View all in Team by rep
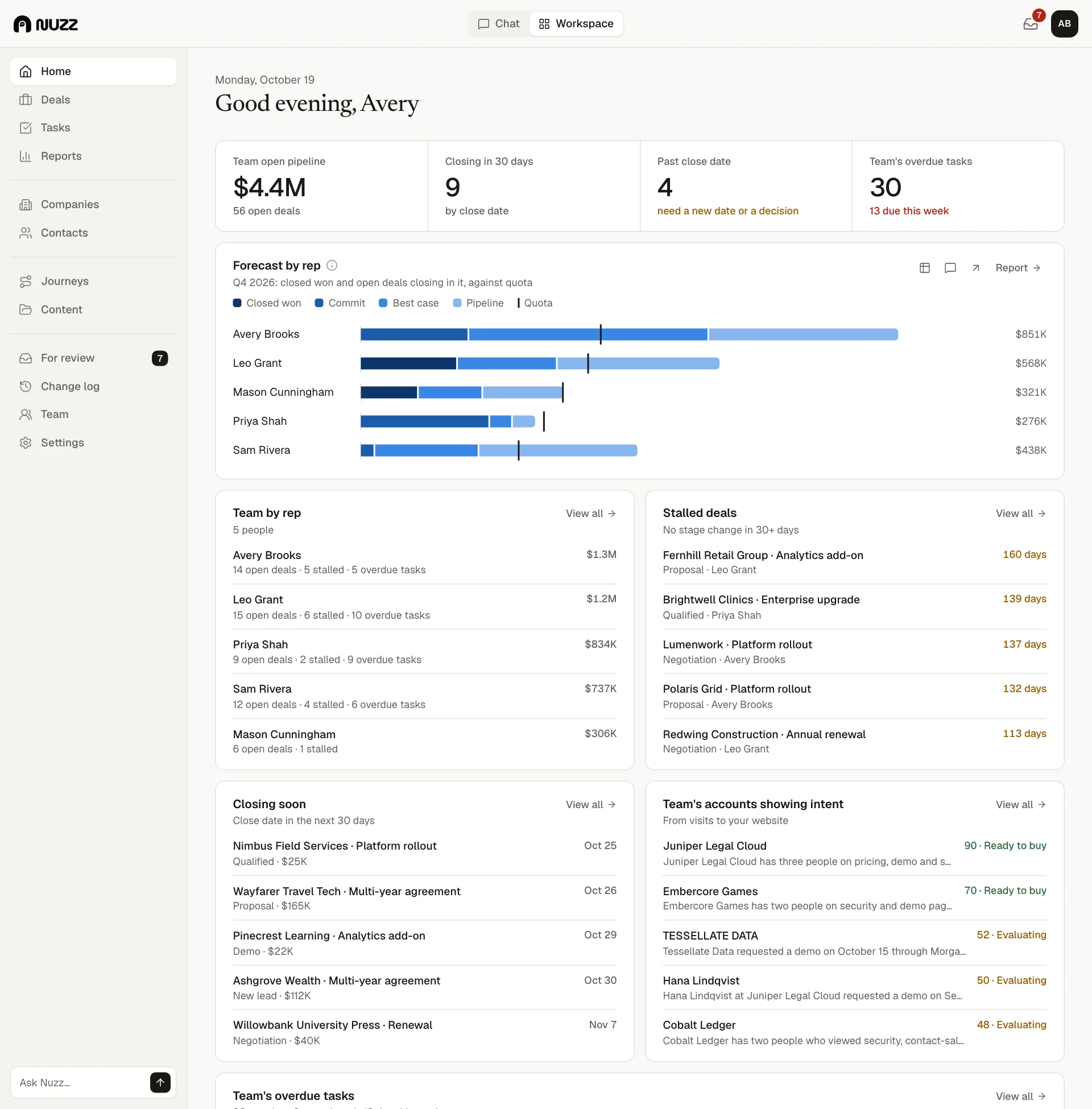Screen dimensions: 1092x1109 [x=590, y=513]
